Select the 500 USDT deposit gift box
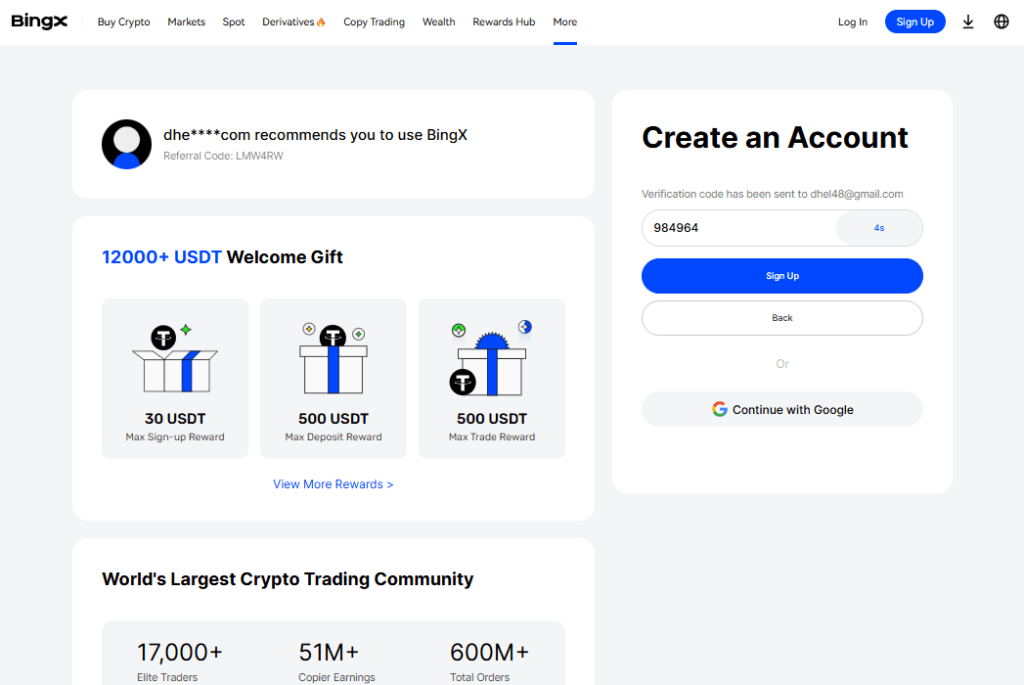Viewport: 1024px width, 685px height. tap(333, 358)
